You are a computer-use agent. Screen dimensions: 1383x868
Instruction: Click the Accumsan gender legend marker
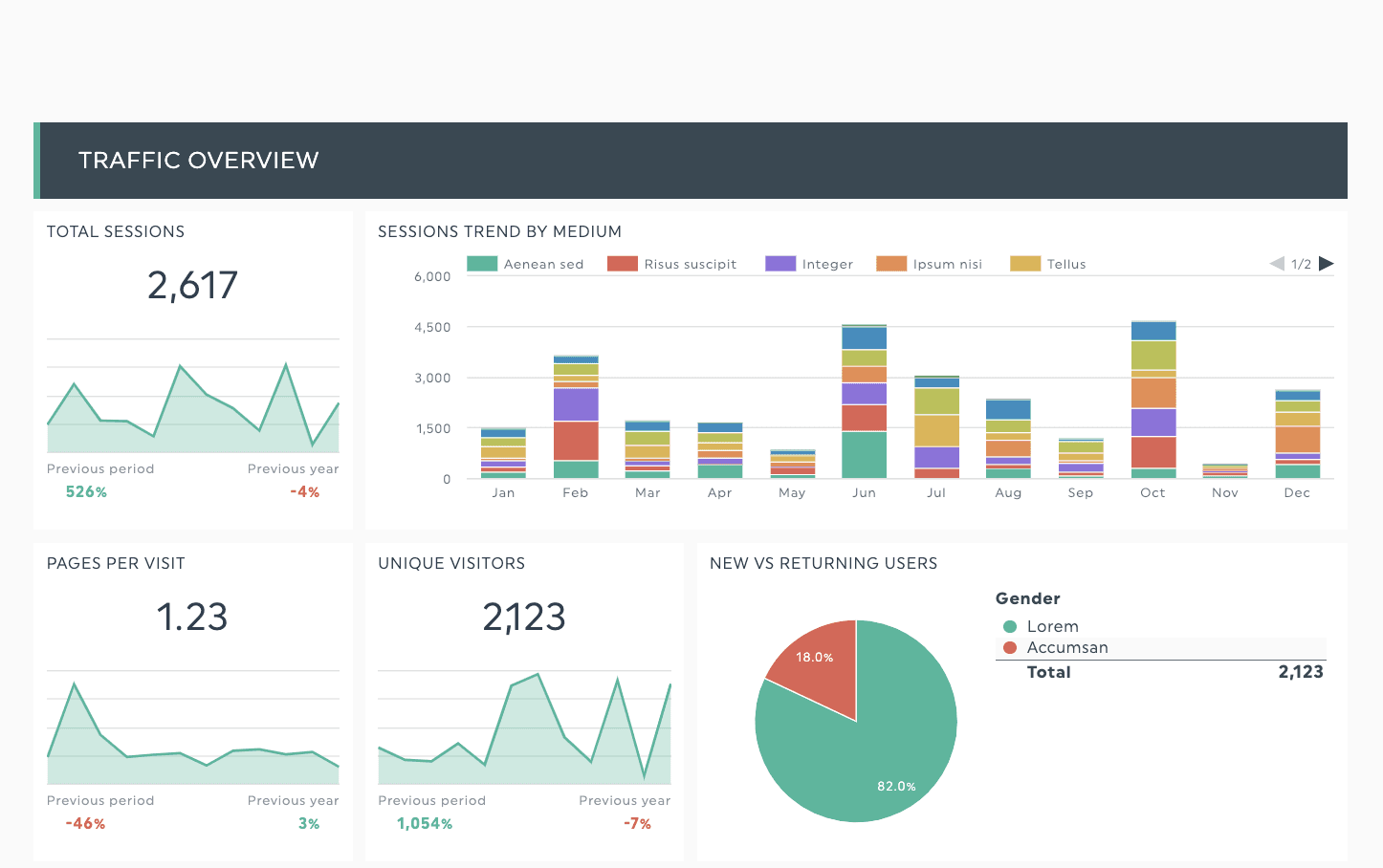tap(1010, 647)
